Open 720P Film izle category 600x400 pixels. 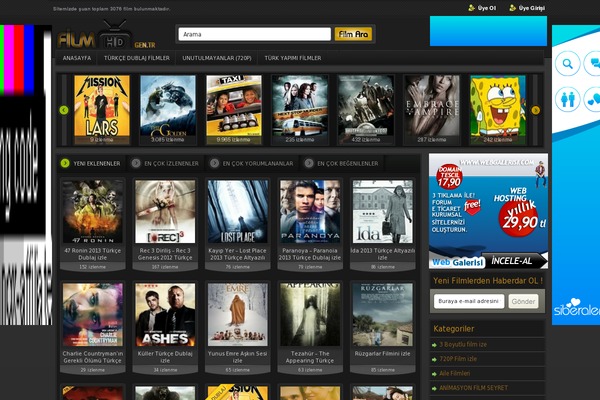coord(458,359)
